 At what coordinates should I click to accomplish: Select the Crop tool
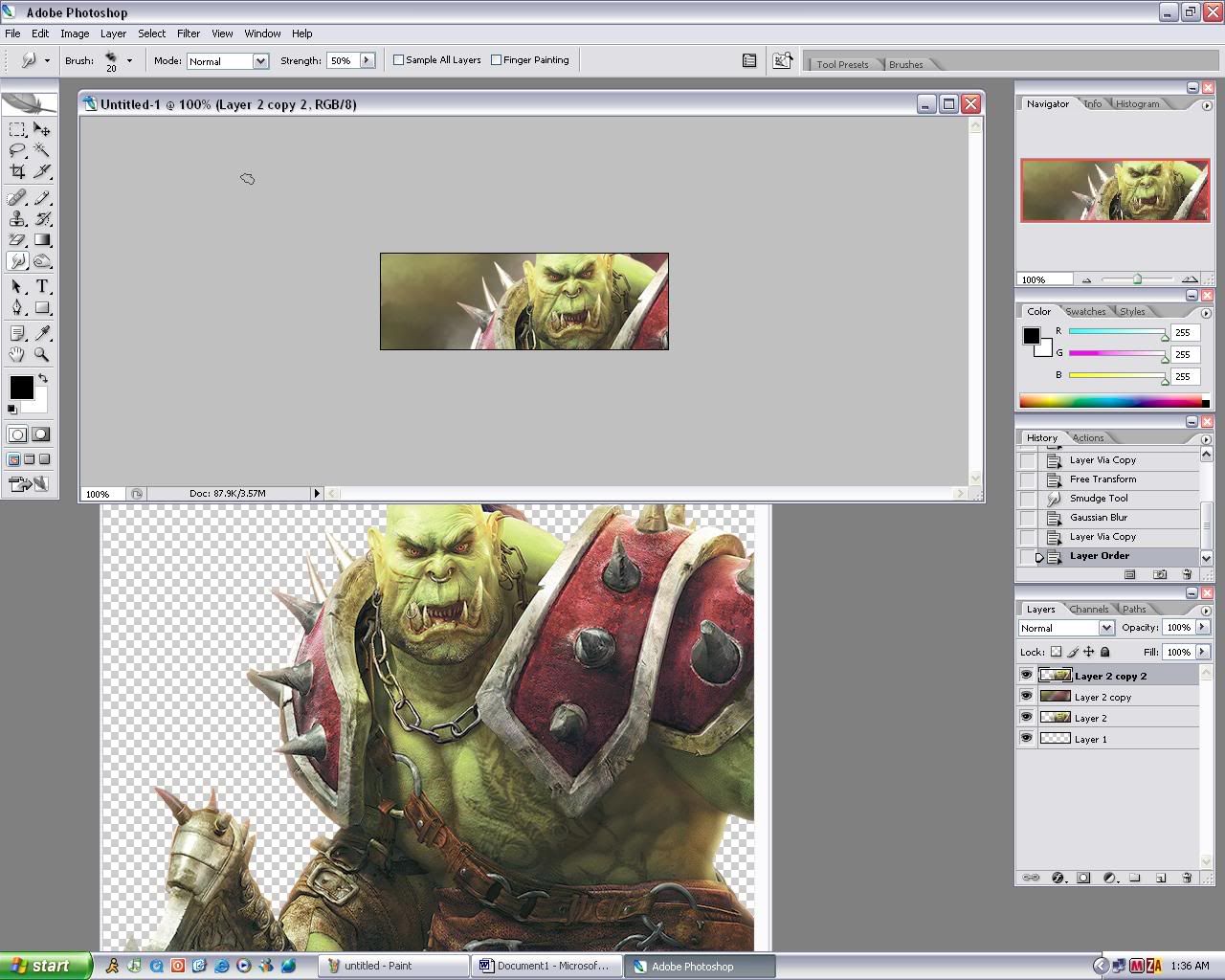point(17,172)
